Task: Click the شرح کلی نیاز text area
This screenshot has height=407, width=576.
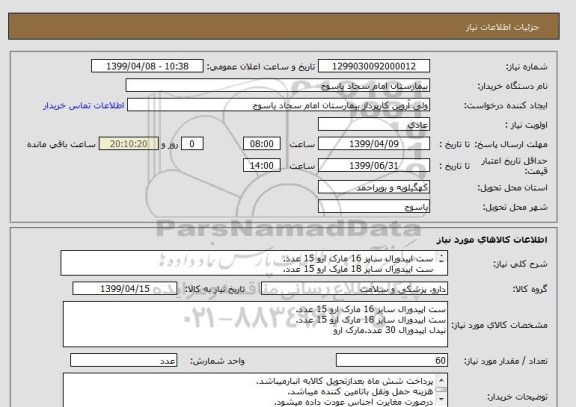Action: 254,263
